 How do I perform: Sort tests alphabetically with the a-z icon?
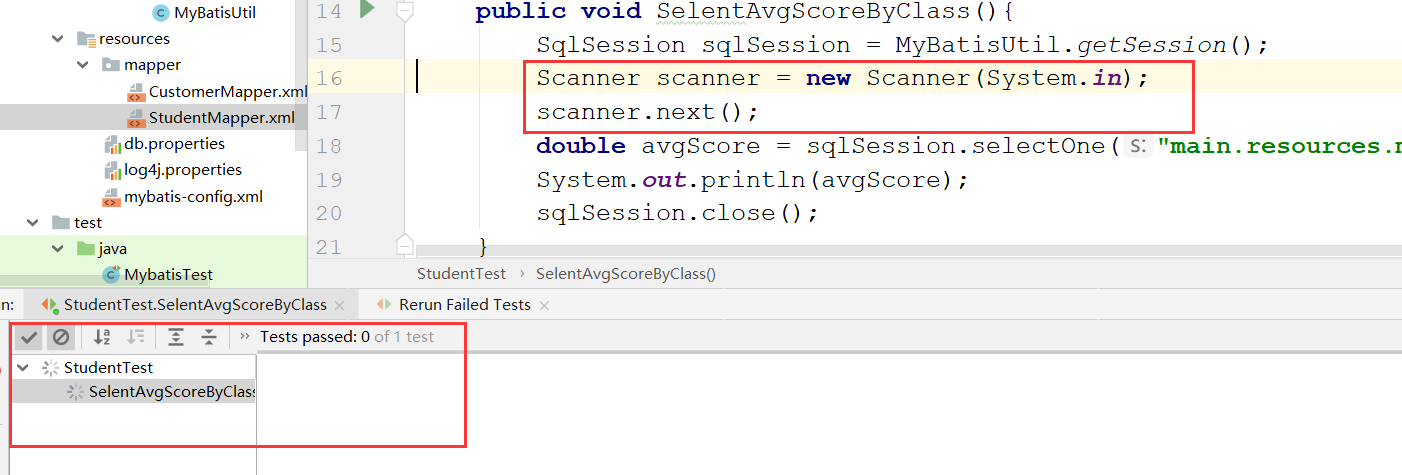tap(101, 337)
